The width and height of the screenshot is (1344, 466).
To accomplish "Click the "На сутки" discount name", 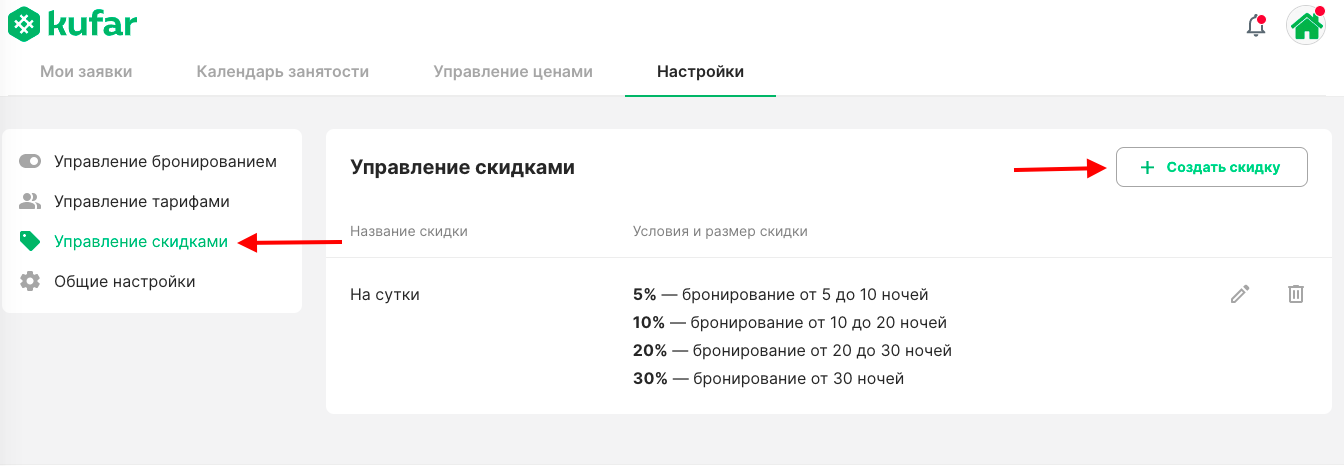I will pos(385,294).
